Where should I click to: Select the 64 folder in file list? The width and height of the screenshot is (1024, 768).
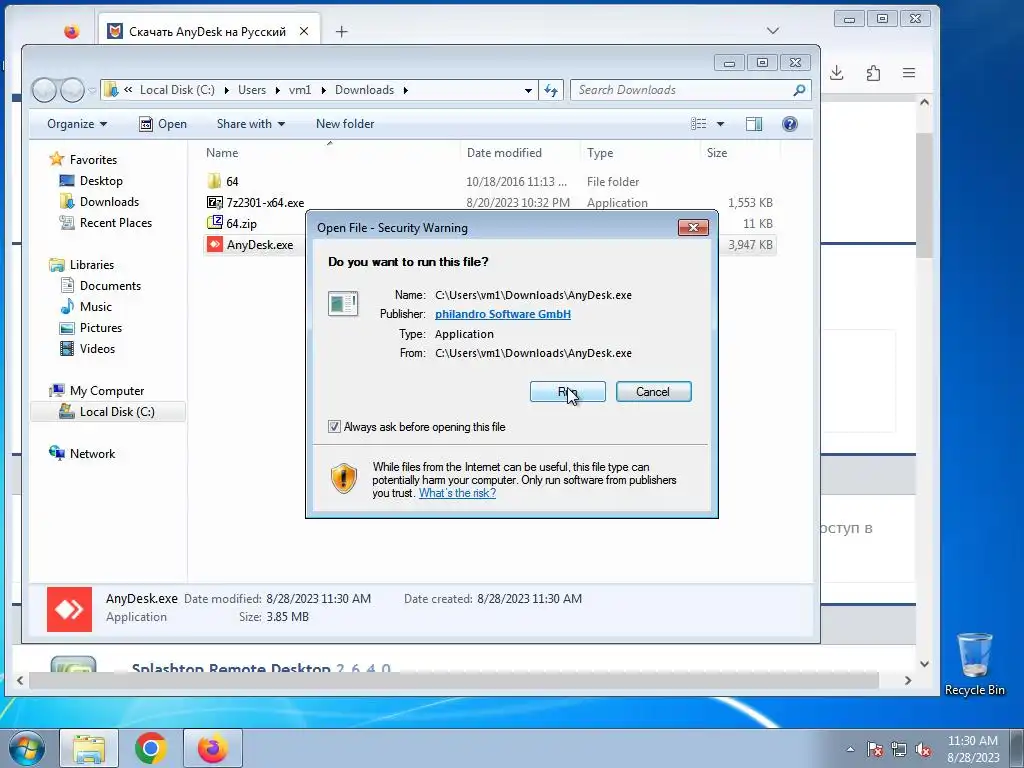pos(232,182)
